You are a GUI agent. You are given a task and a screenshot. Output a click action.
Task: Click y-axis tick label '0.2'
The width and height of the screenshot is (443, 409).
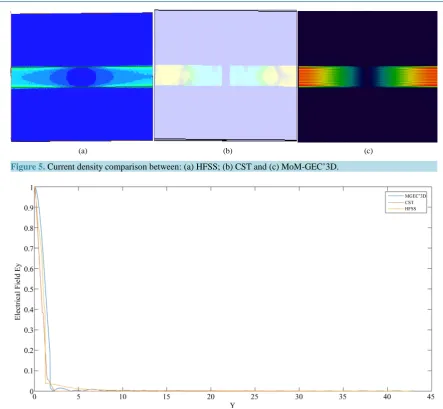click(x=29, y=350)
